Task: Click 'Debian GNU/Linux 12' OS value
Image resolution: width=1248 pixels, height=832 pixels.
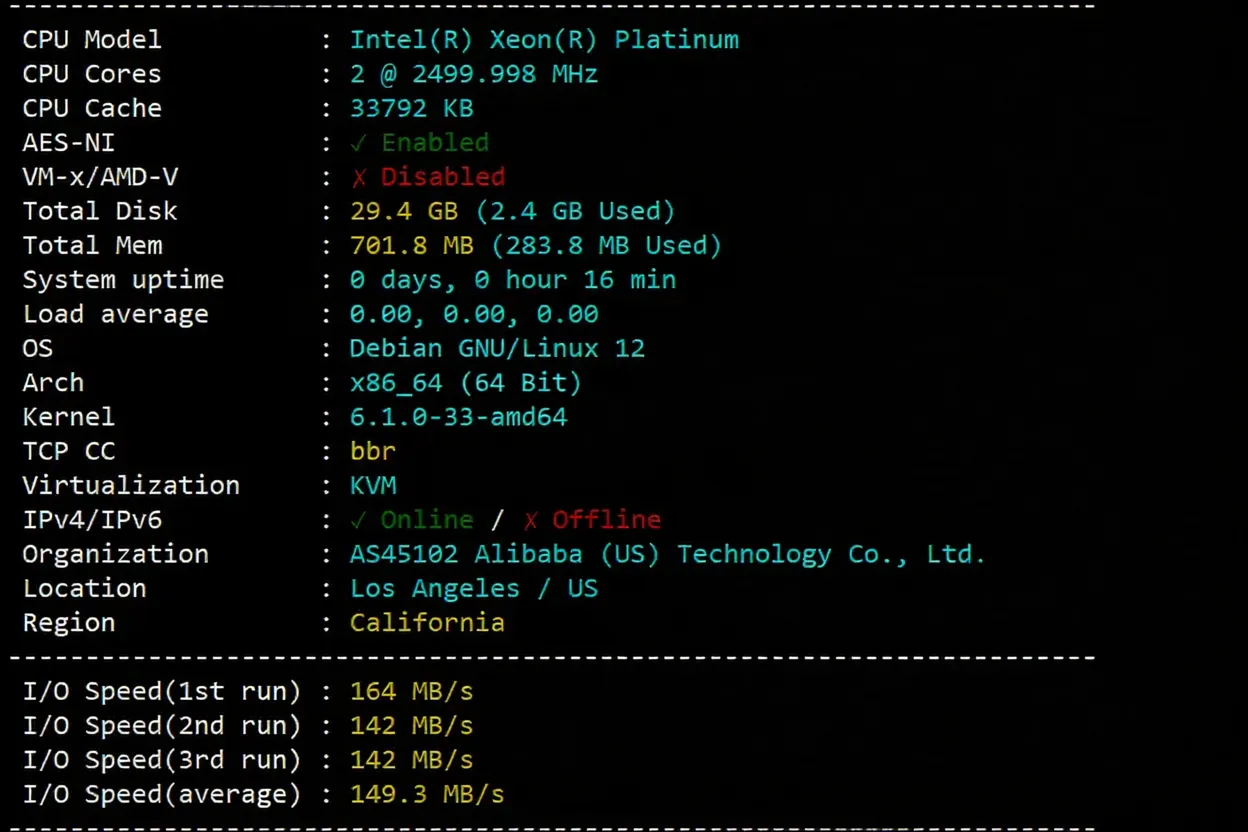Action: click(497, 348)
